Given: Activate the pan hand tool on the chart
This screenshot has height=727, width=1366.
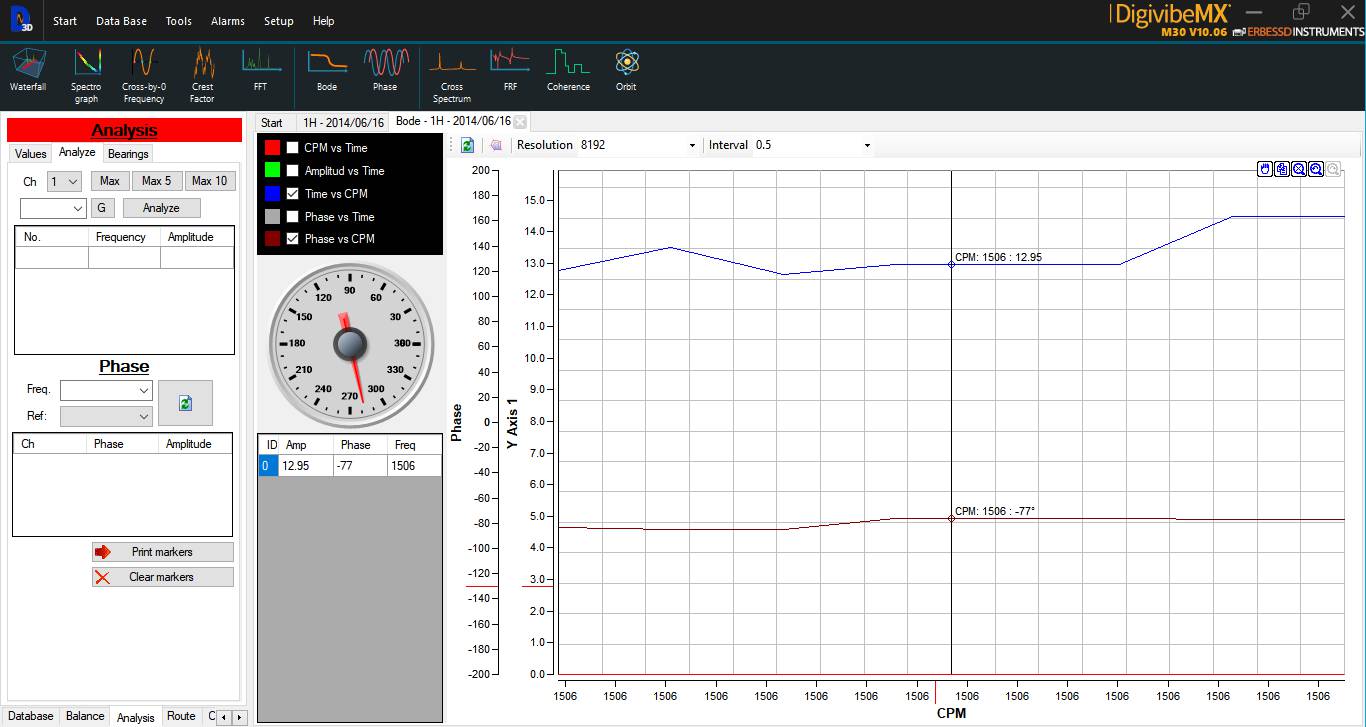Looking at the screenshot, I should (x=1264, y=169).
